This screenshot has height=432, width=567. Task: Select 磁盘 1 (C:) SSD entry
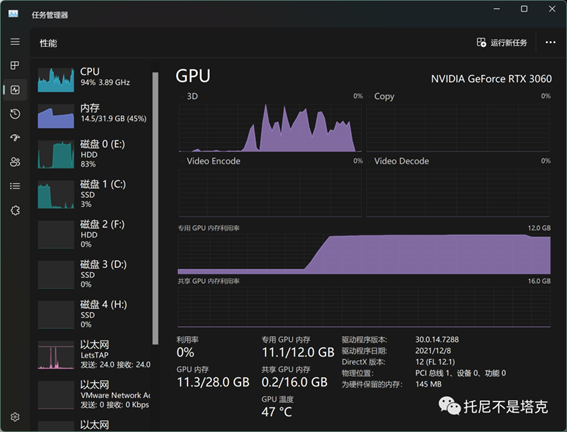(94, 194)
